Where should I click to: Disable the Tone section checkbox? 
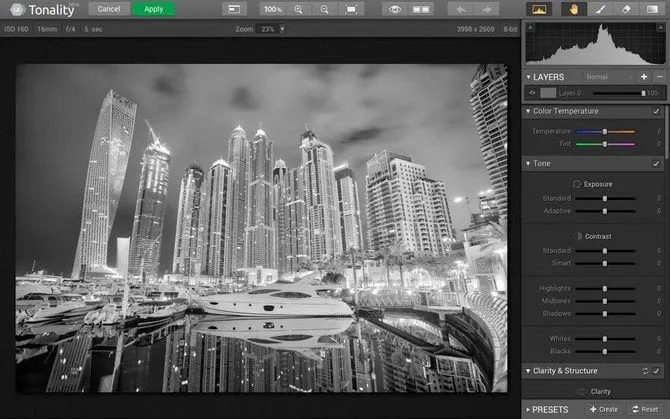pyautogui.click(x=656, y=163)
